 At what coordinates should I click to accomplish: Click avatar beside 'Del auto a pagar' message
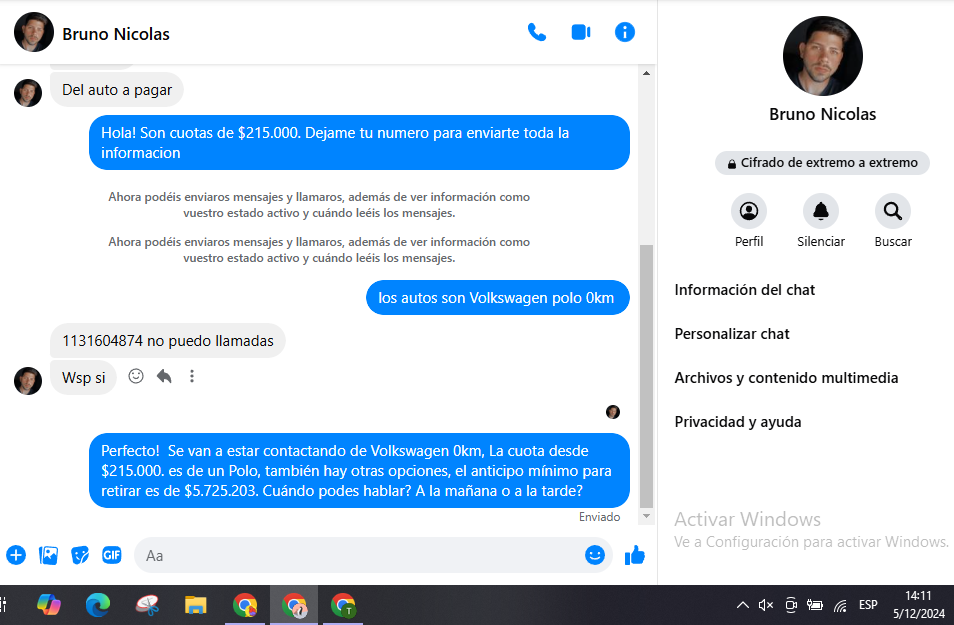point(28,93)
